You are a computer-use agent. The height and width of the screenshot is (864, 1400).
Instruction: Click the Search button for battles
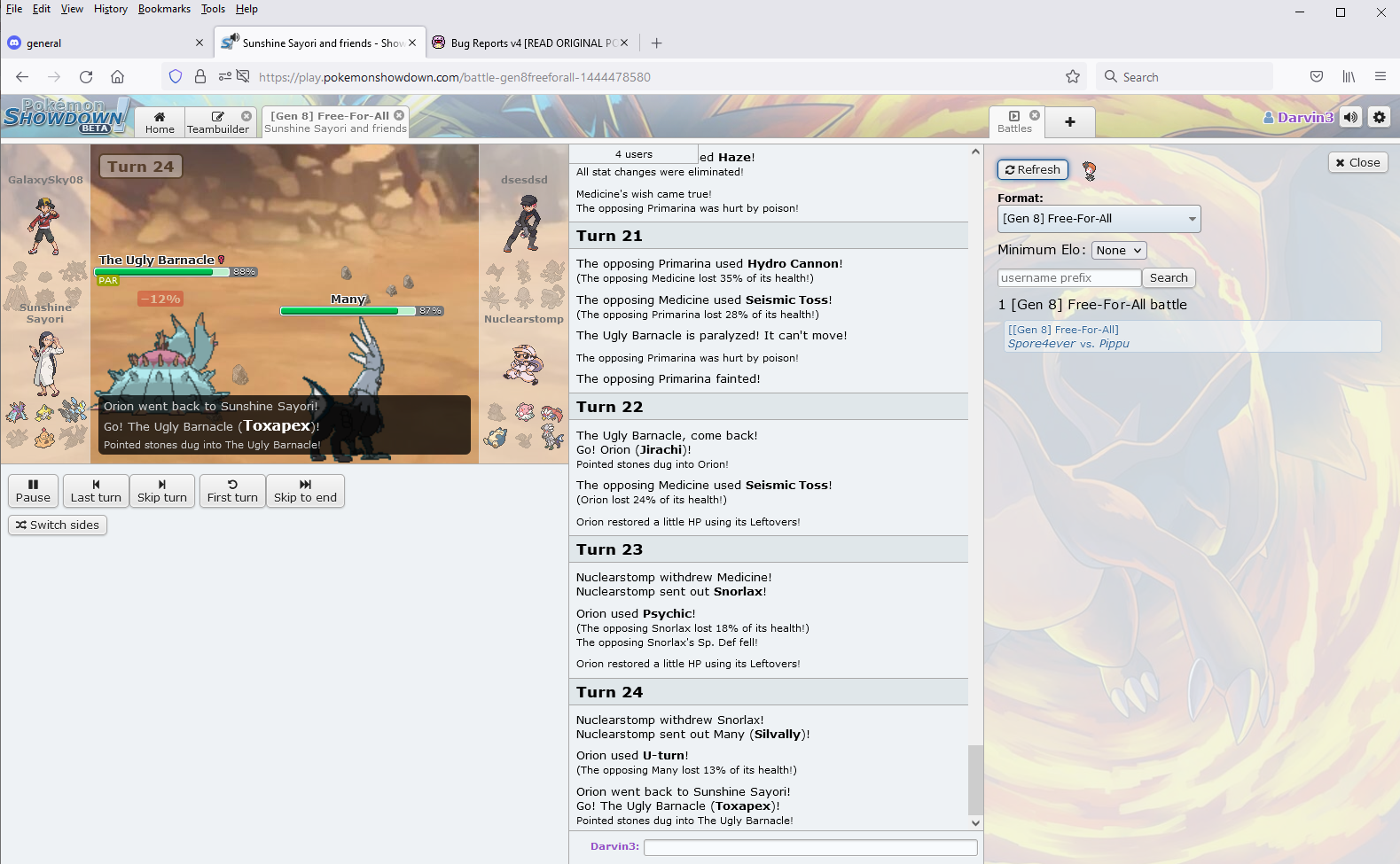point(1169,277)
